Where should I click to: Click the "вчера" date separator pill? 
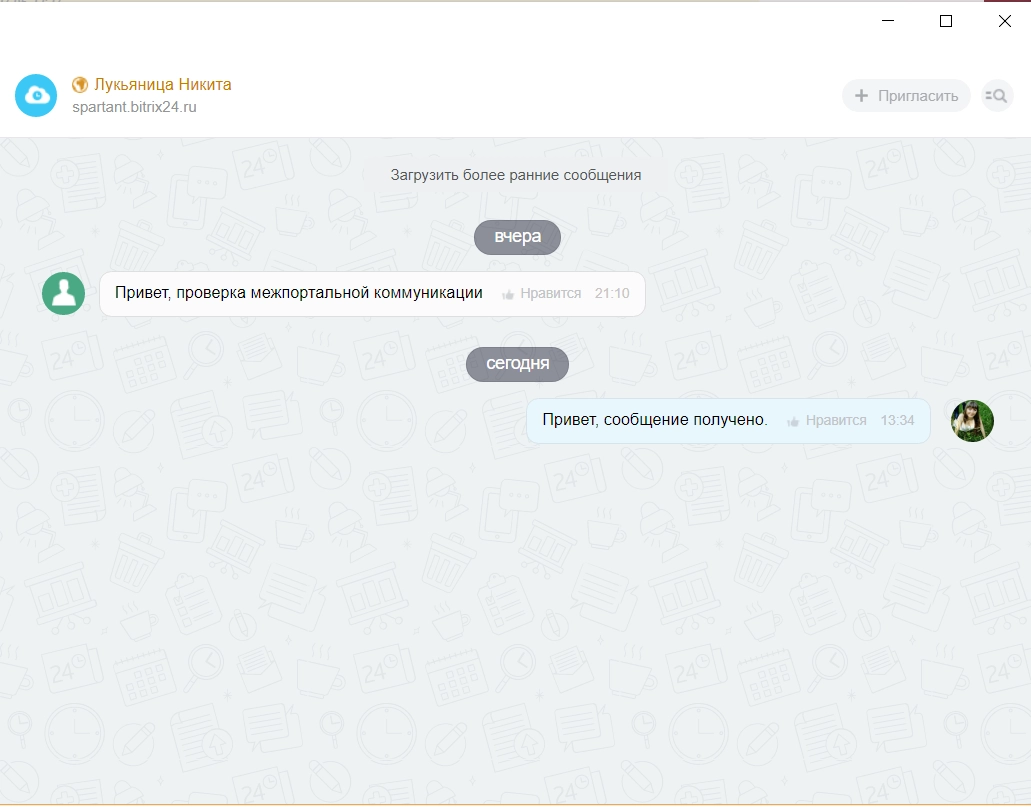click(517, 236)
